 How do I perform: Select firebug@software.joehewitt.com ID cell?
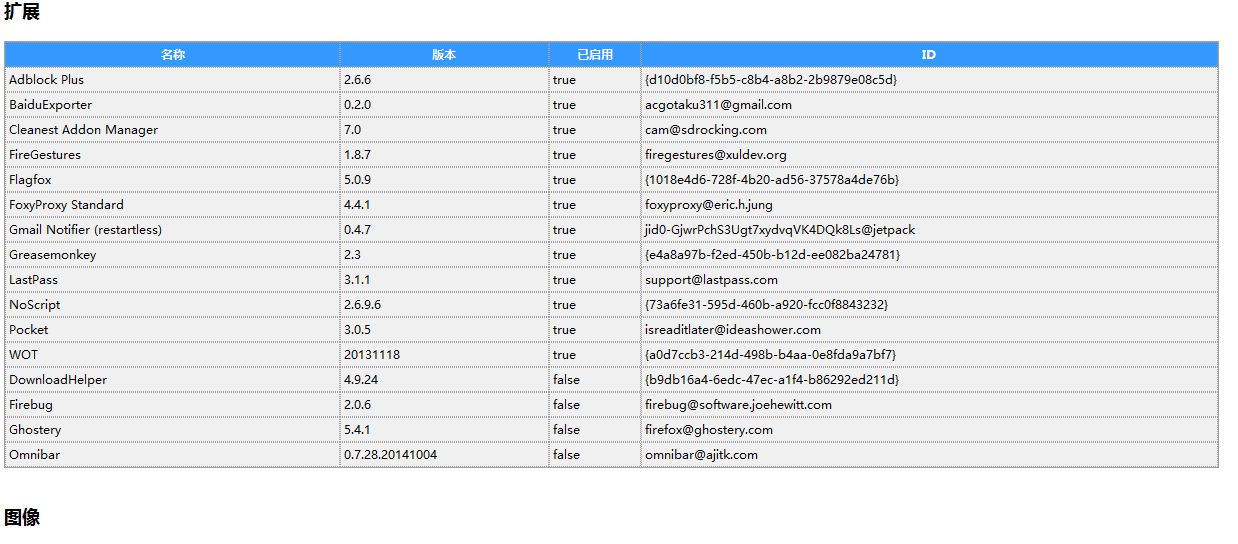click(929, 405)
